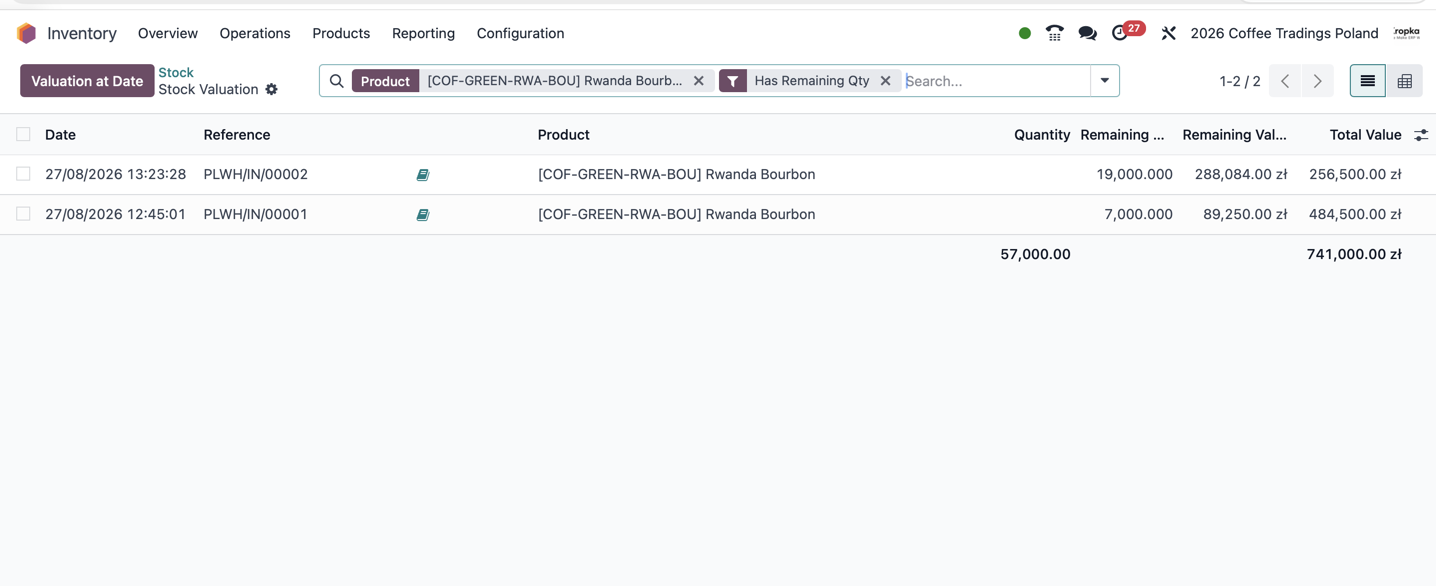Open the Overview menu
Image resolution: width=1437 pixels, height=586 pixels.
[x=168, y=33]
